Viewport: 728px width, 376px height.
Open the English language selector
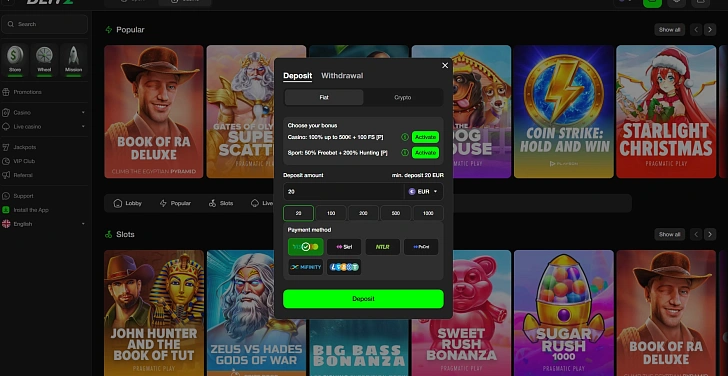[x=44, y=224]
